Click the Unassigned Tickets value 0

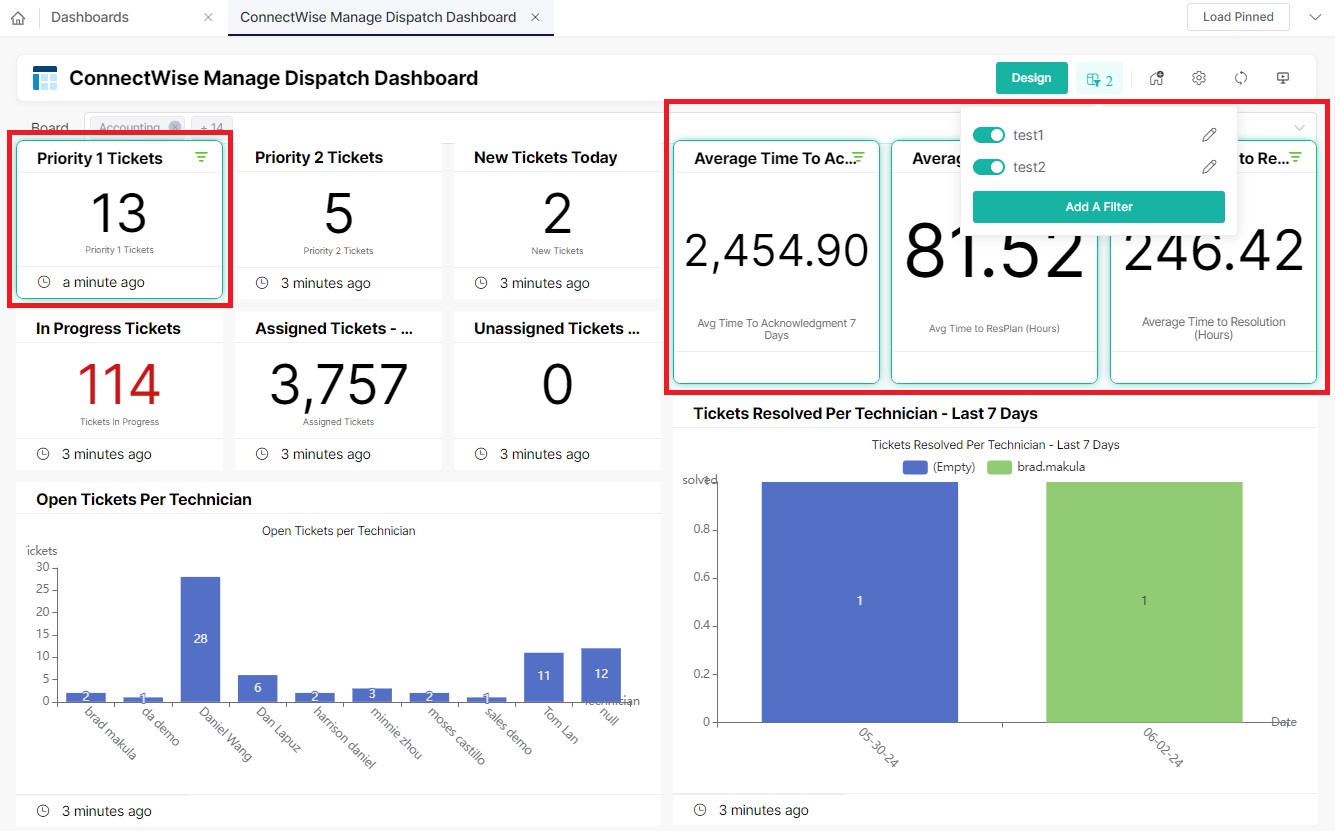coord(557,385)
